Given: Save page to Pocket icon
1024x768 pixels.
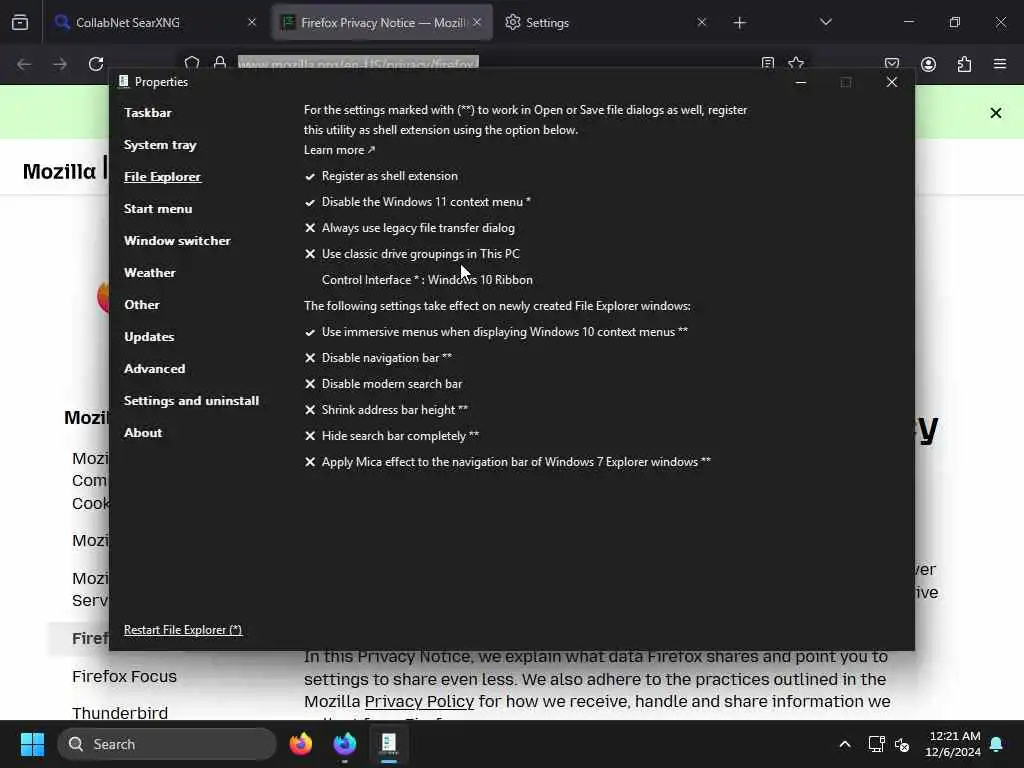Looking at the screenshot, I should (891, 63).
